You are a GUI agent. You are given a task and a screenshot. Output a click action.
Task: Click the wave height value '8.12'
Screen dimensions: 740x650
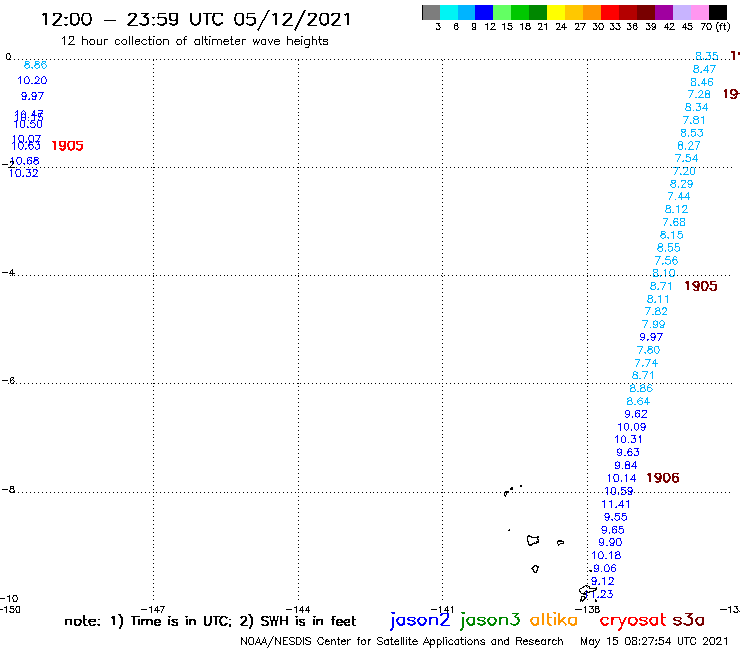[676, 209]
